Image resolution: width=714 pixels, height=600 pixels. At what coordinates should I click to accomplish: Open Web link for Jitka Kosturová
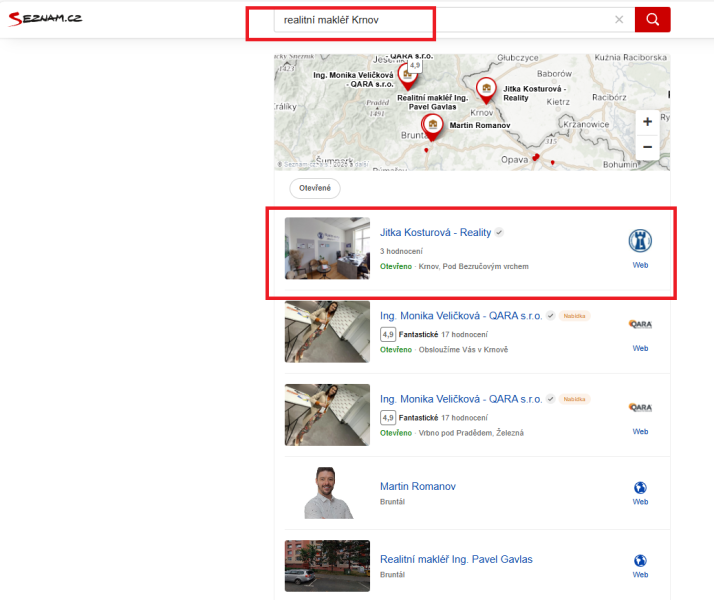tap(640, 265)
